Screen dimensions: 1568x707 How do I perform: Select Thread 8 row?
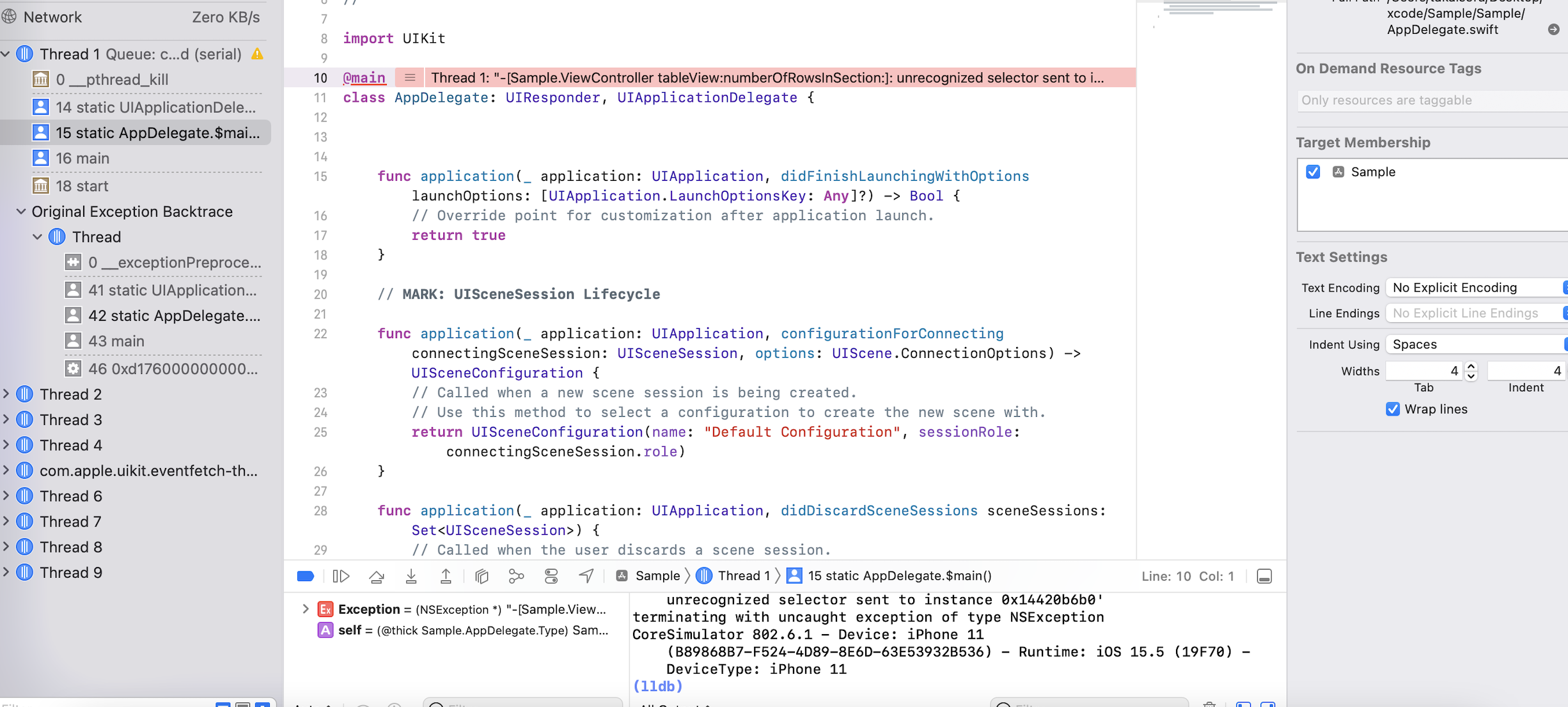pyautogui.click(x=136, y=547)
